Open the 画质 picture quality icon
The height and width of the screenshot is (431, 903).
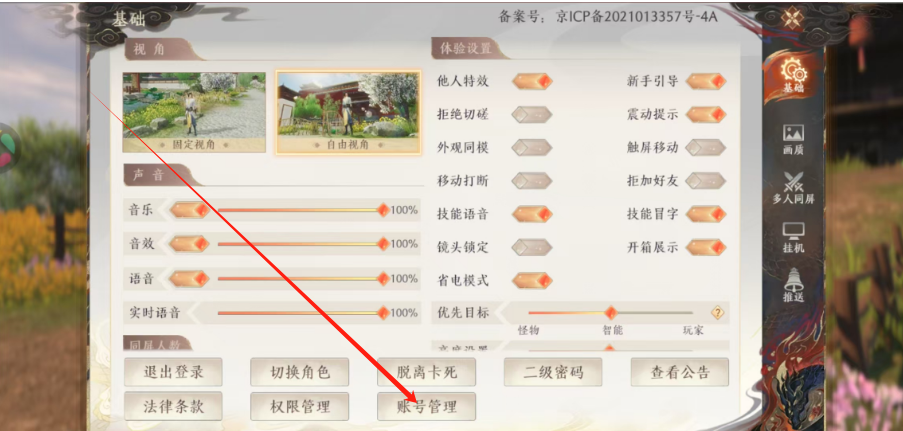793,140
